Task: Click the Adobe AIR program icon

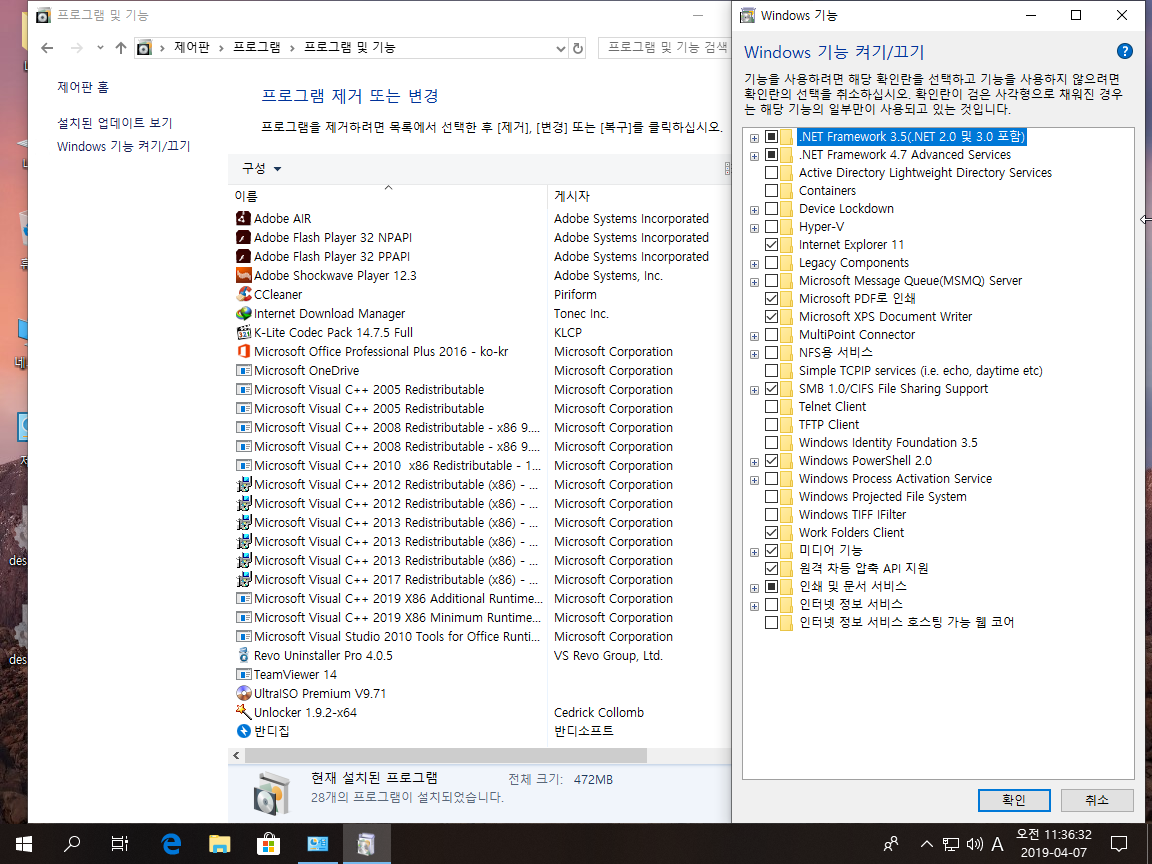Action: 243,218
